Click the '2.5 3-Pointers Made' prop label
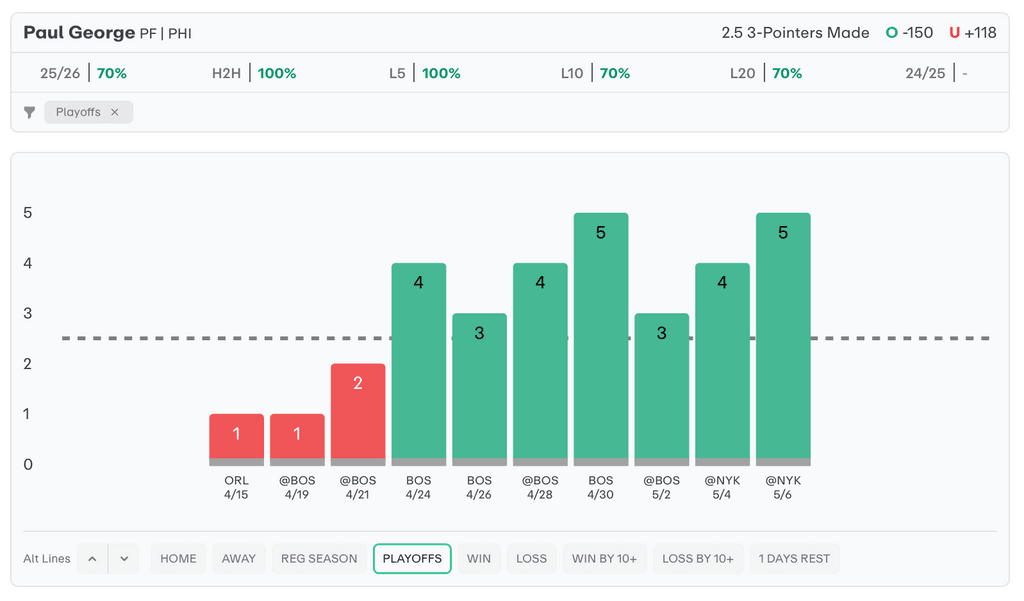This screenshot has width=1024, height=601. 795,33
